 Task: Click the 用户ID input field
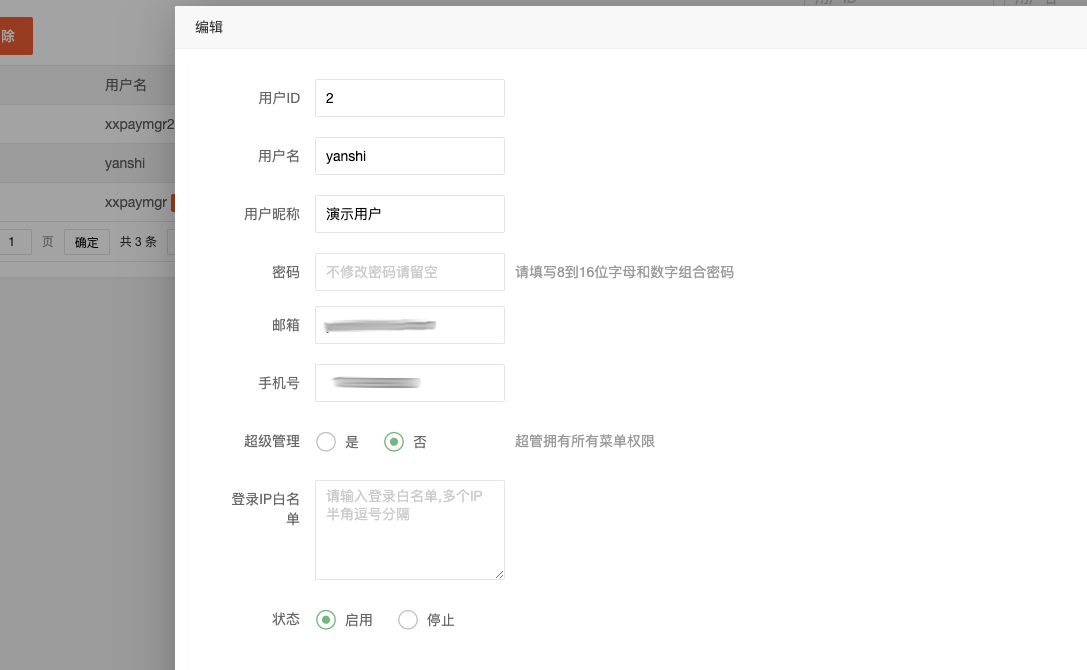pyautogui.click(x=409, y=98)
